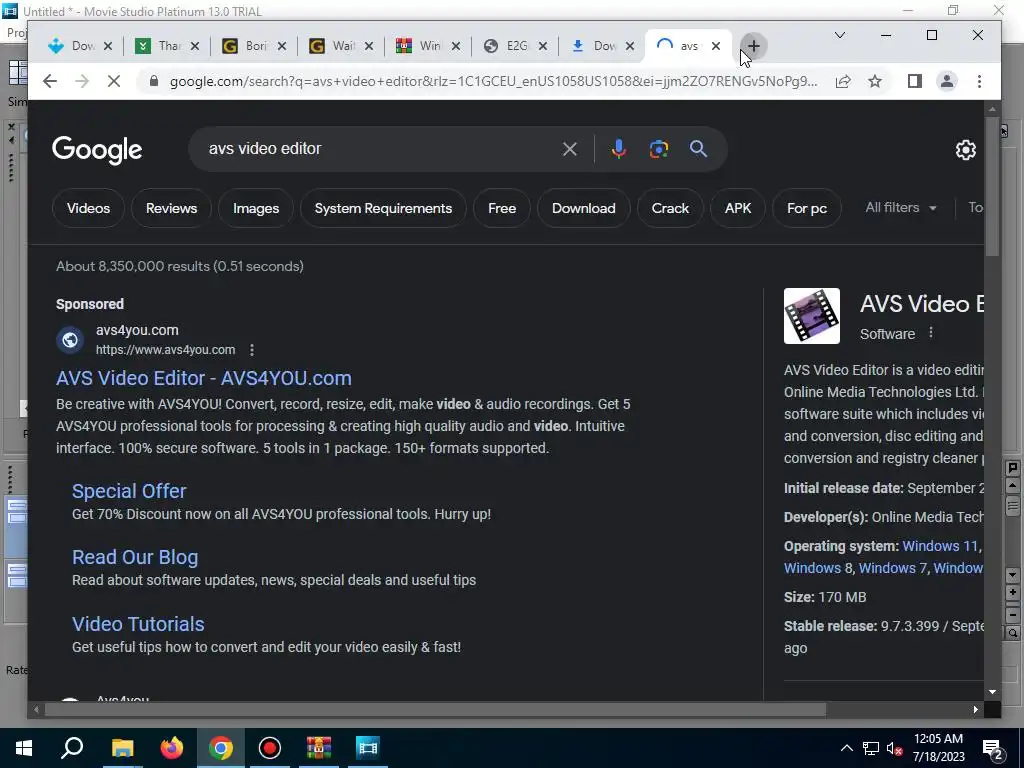Open AVS Video Editor - AVS4YOU.com link
The width and height of the screenshot is (1024, 768).
pos(204,378)
